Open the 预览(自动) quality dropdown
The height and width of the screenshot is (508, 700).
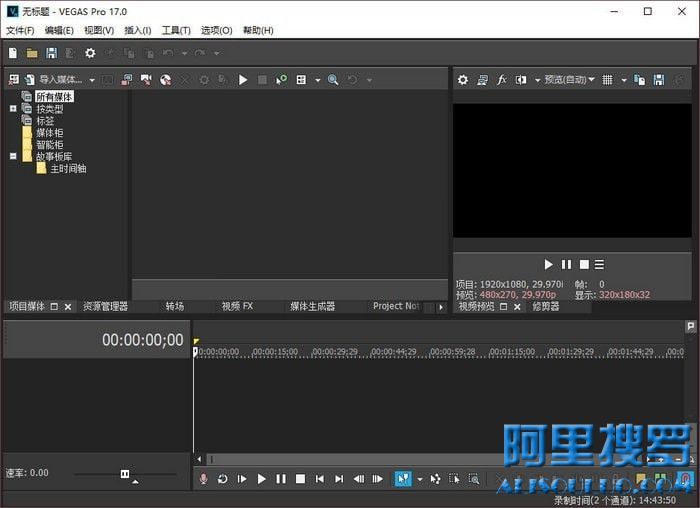[569, 79]
